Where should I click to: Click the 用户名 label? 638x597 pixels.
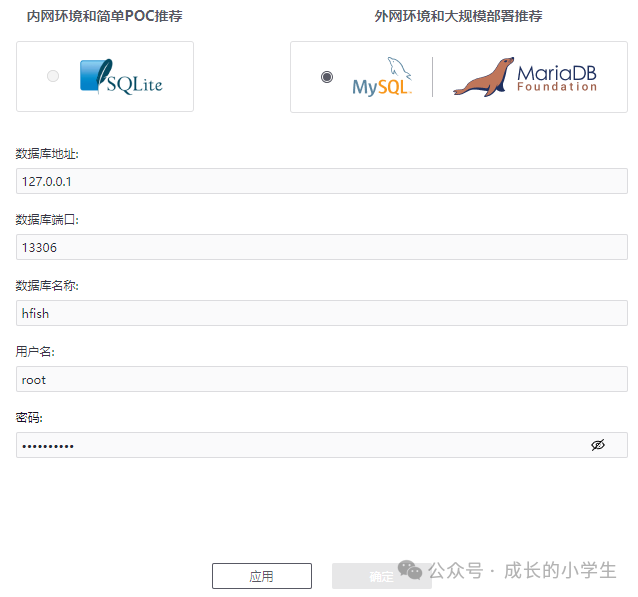click(35, 352)
